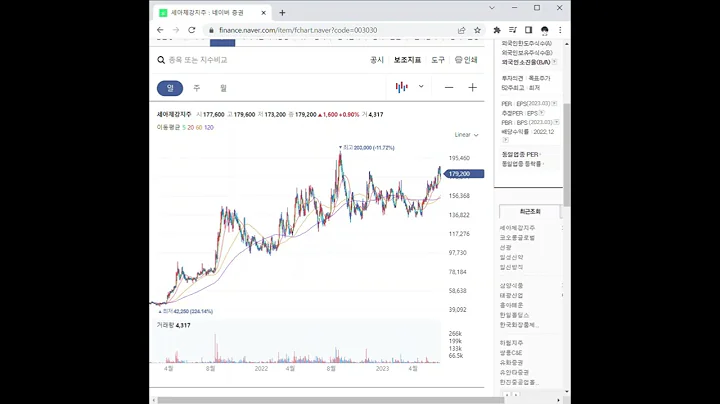720x404 pixels.
Task: Click the candlestick chart type icon
Action: tap(401, 87)
